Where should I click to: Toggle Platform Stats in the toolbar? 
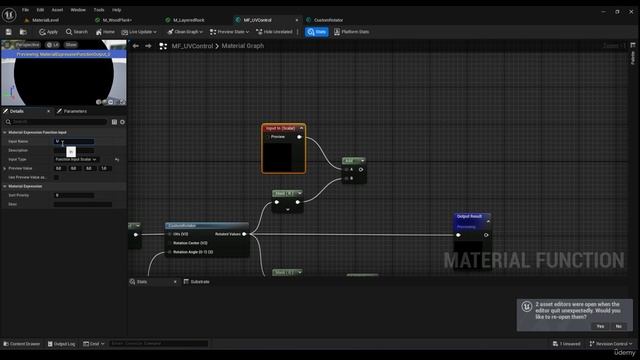tap(351, 32)
